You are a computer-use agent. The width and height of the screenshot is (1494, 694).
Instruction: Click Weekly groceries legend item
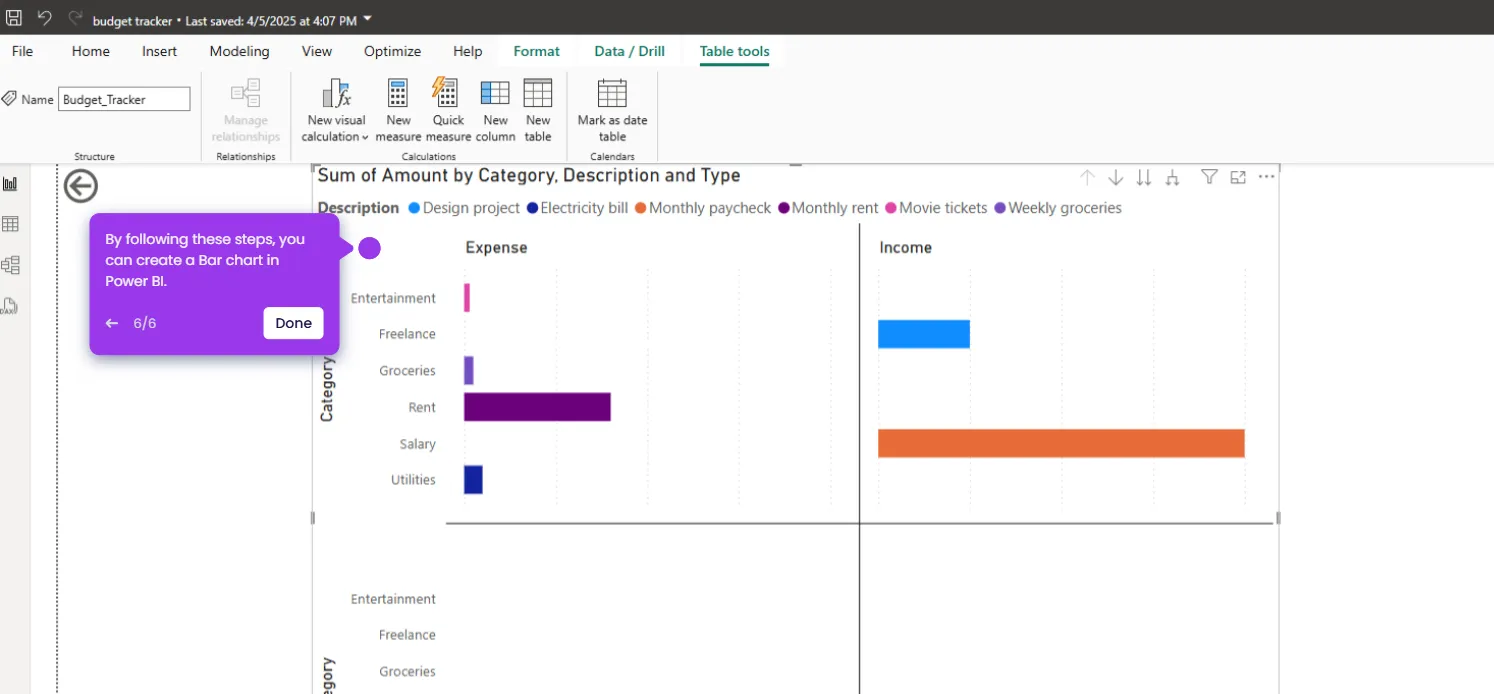1058,208
